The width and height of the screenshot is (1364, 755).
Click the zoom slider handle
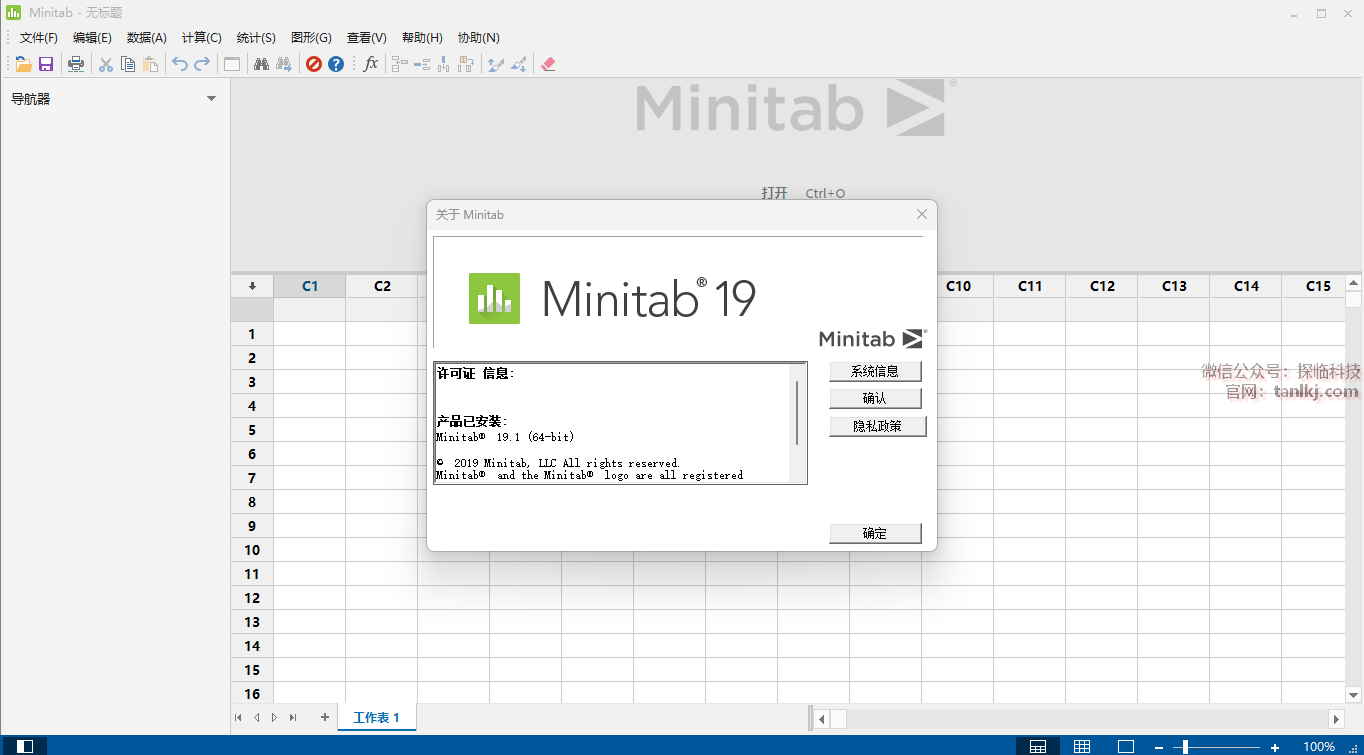(1185, 746)
